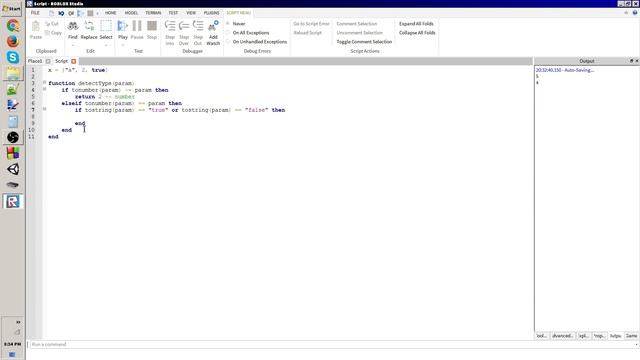Switch to the Output bottom panel tab

coord(616,336)
